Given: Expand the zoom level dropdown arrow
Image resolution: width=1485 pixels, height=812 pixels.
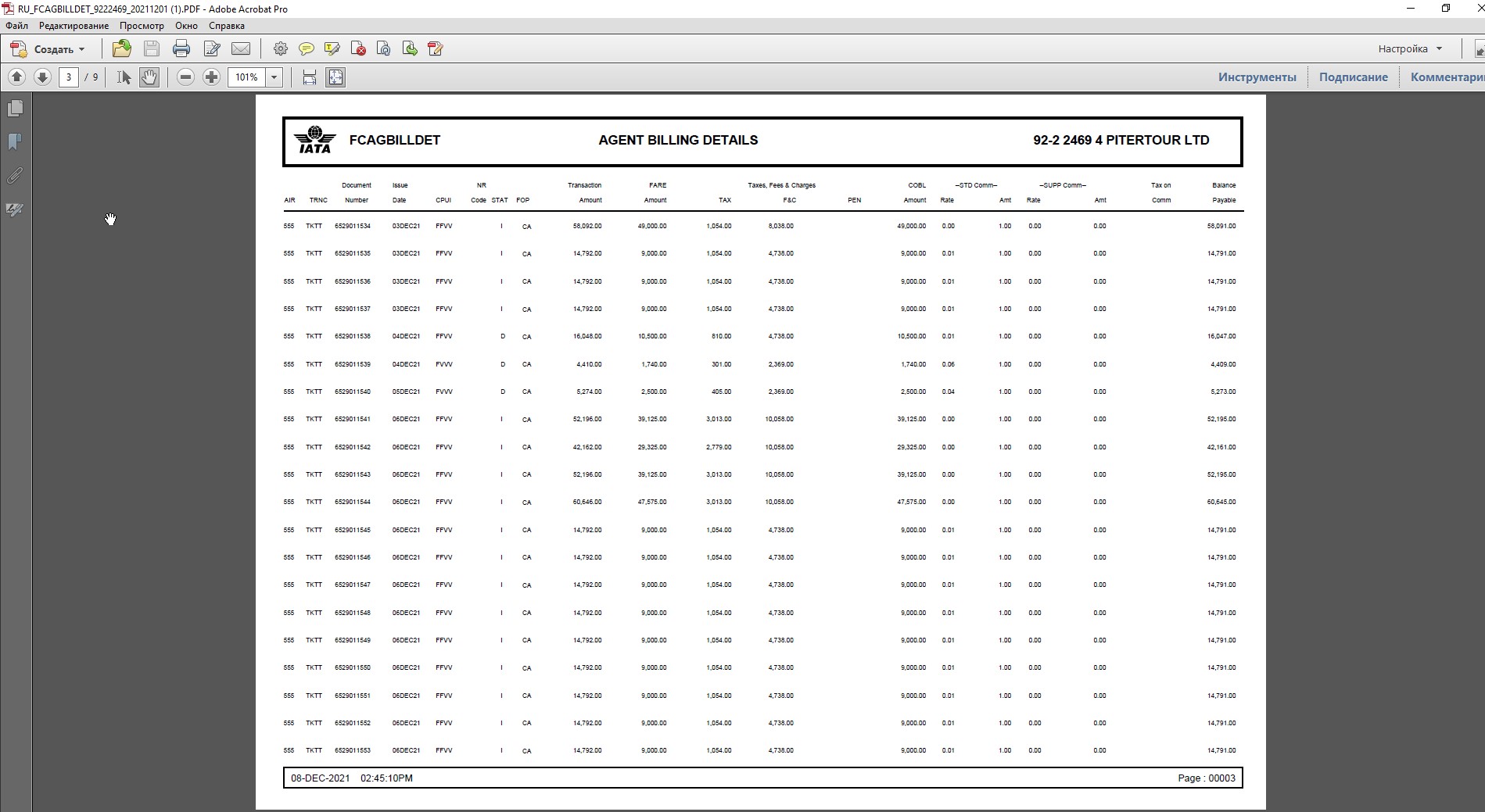Looking at the screenshot, I should pyautogui.click(x=274, y=77).
